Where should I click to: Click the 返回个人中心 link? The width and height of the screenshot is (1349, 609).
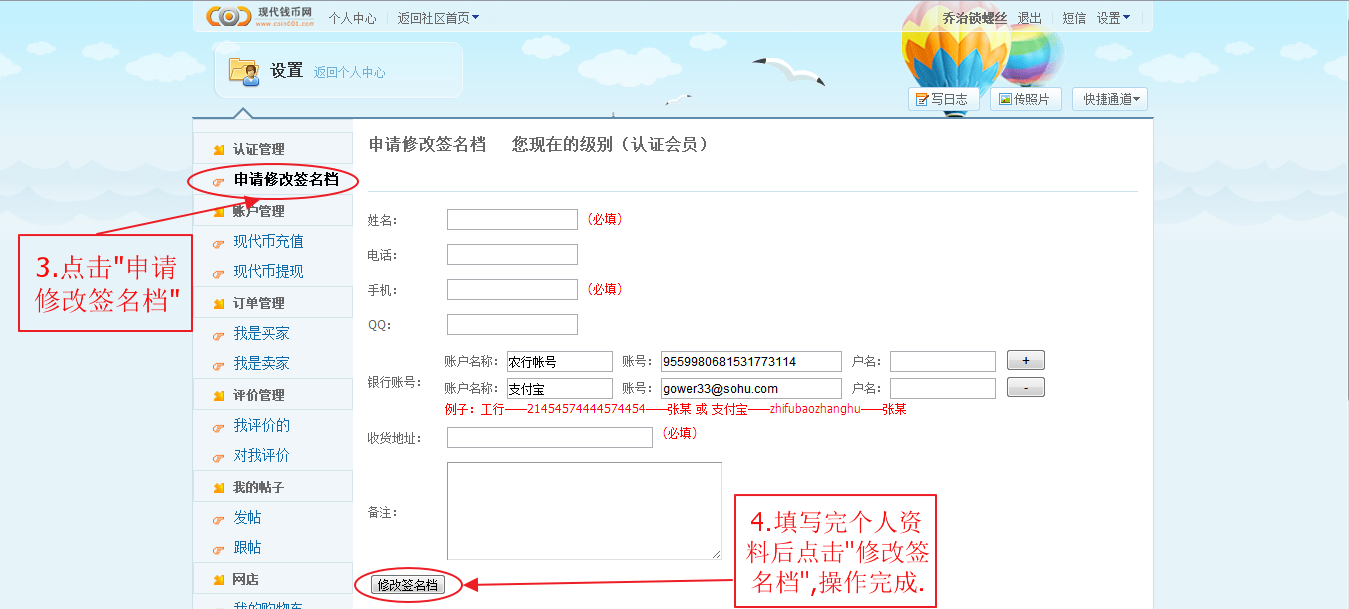click(349, 72)
